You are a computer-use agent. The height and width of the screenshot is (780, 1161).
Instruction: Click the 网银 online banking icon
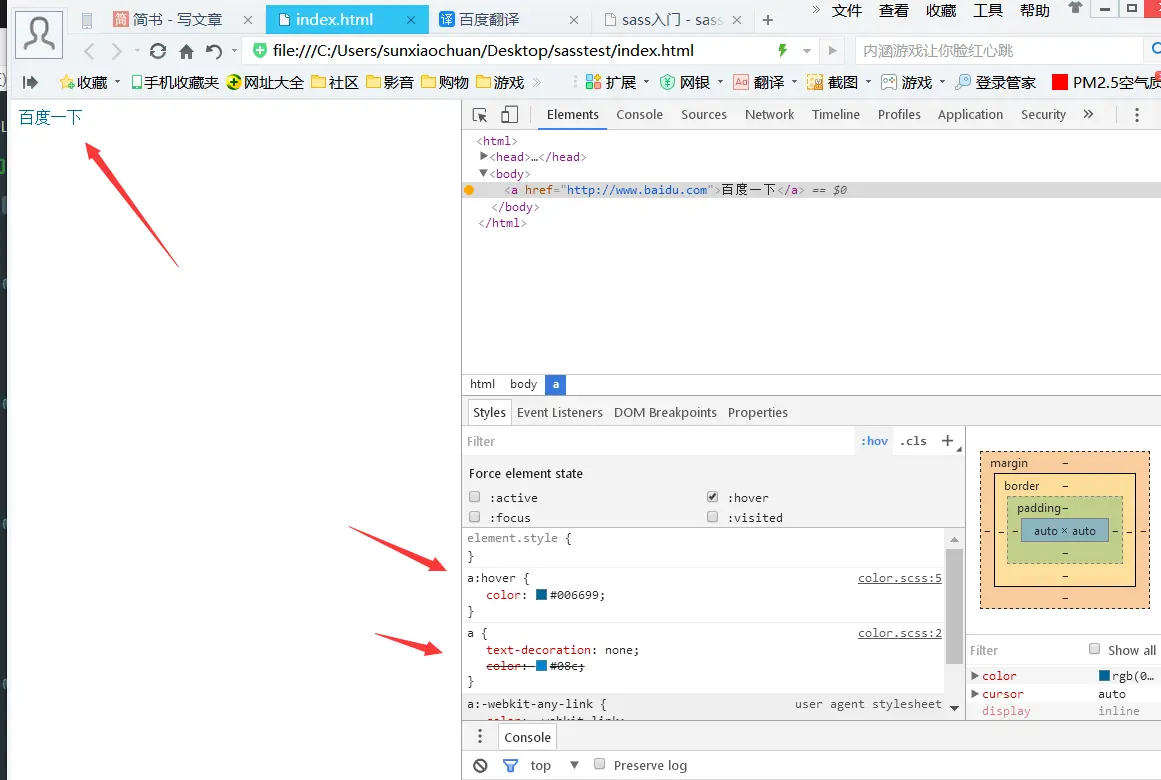pos(685,82)
